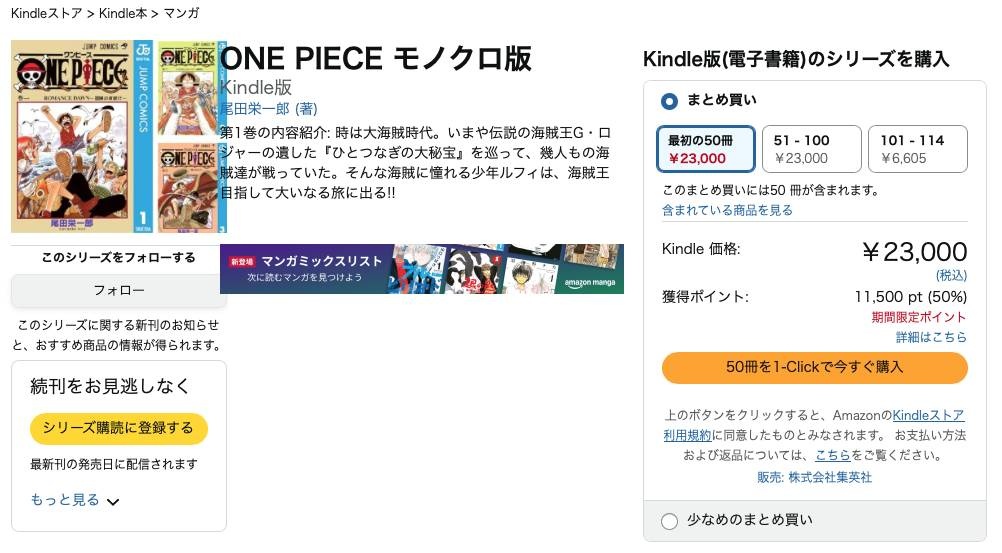Open the Kindleストア breadcrumb link

point(46,13)
